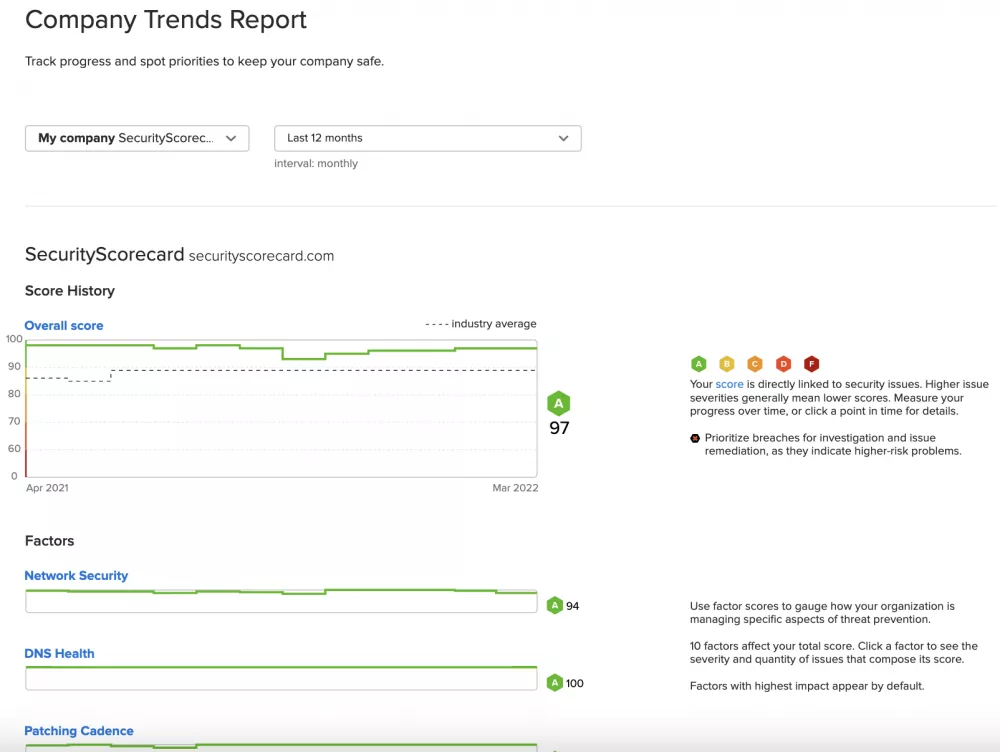Click the green A grade hexagon in legend
The width and height of the screenshot is (1000, 752).
pos(699,364)
